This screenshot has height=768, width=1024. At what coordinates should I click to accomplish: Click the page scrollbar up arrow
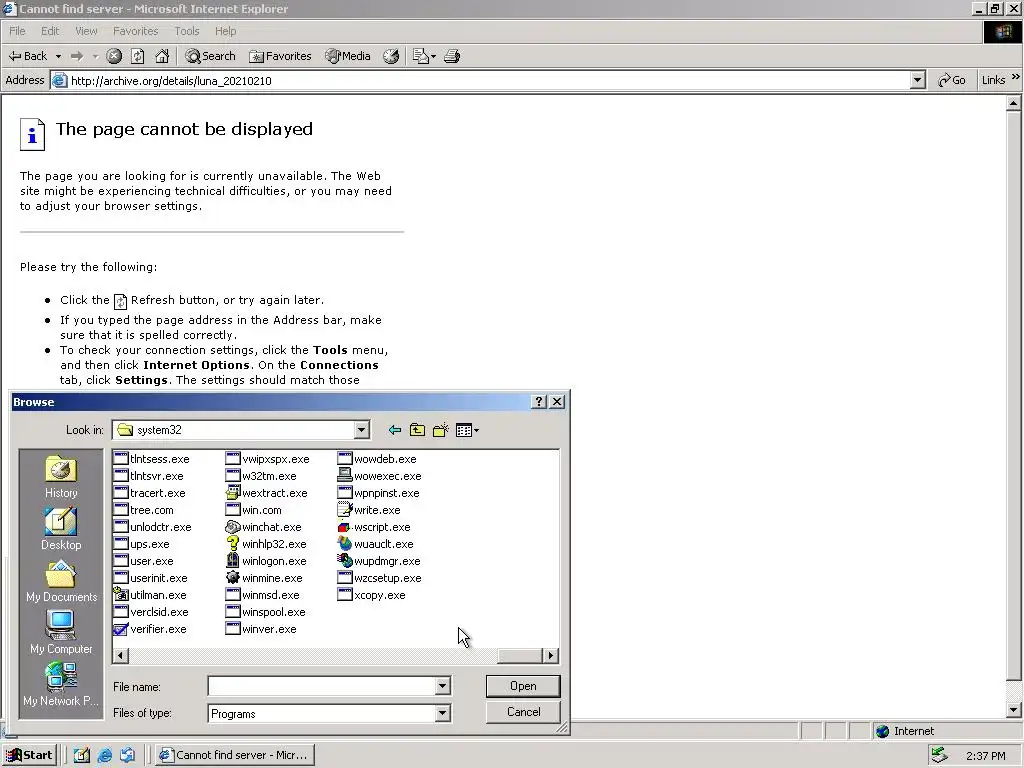(x=1014, y=103)
